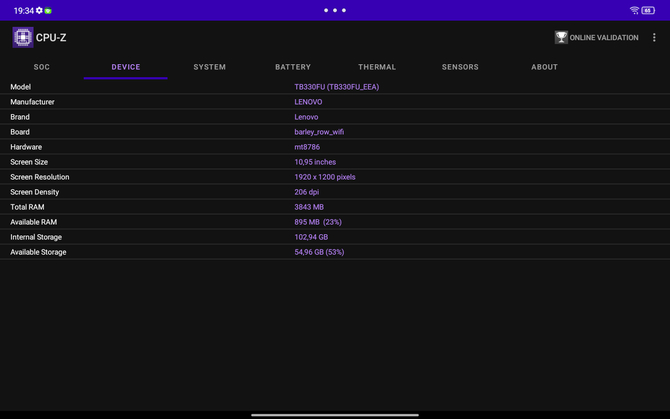Select the Screen Density label
The height and width of the screenshot is (419, 670).
tap(35, 192)
